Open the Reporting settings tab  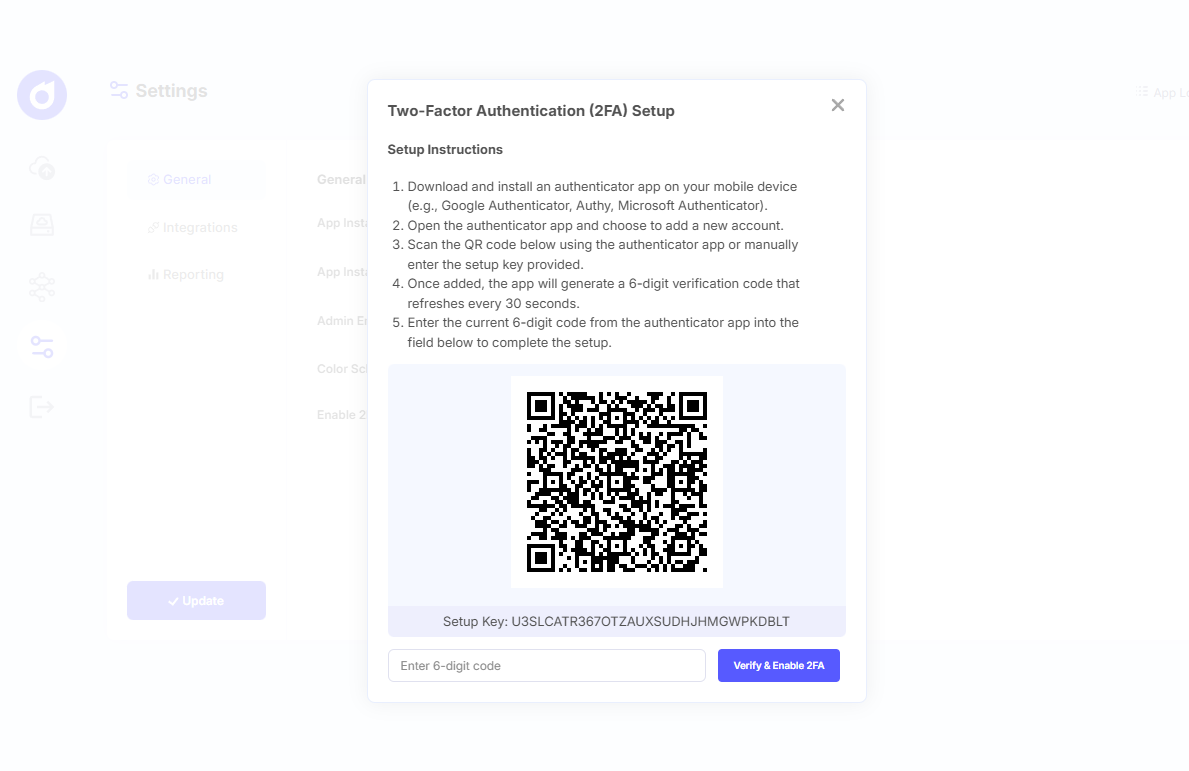(x=193, y=274)
